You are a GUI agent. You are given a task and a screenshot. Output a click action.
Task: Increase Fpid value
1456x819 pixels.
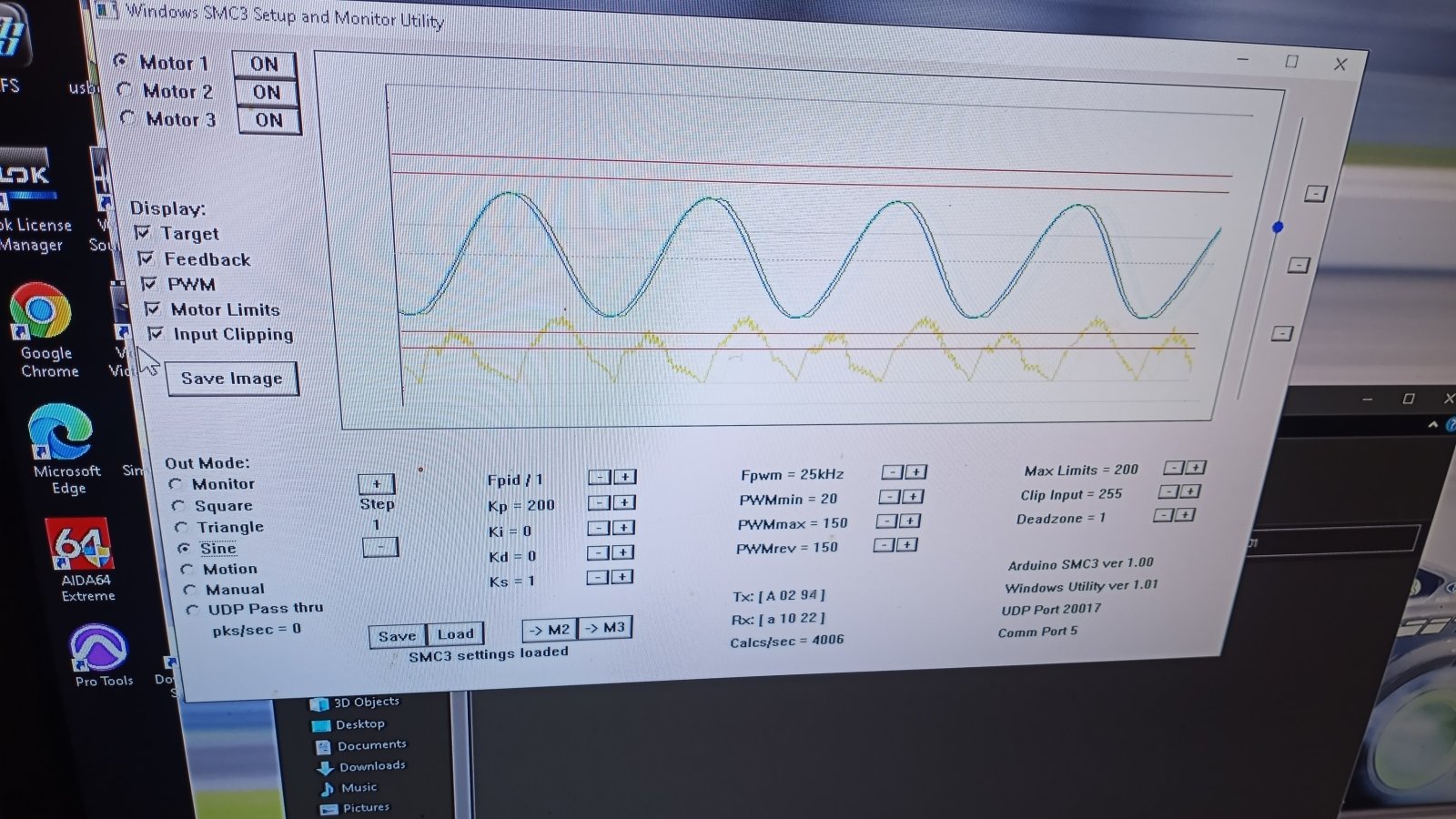point(625,477)
